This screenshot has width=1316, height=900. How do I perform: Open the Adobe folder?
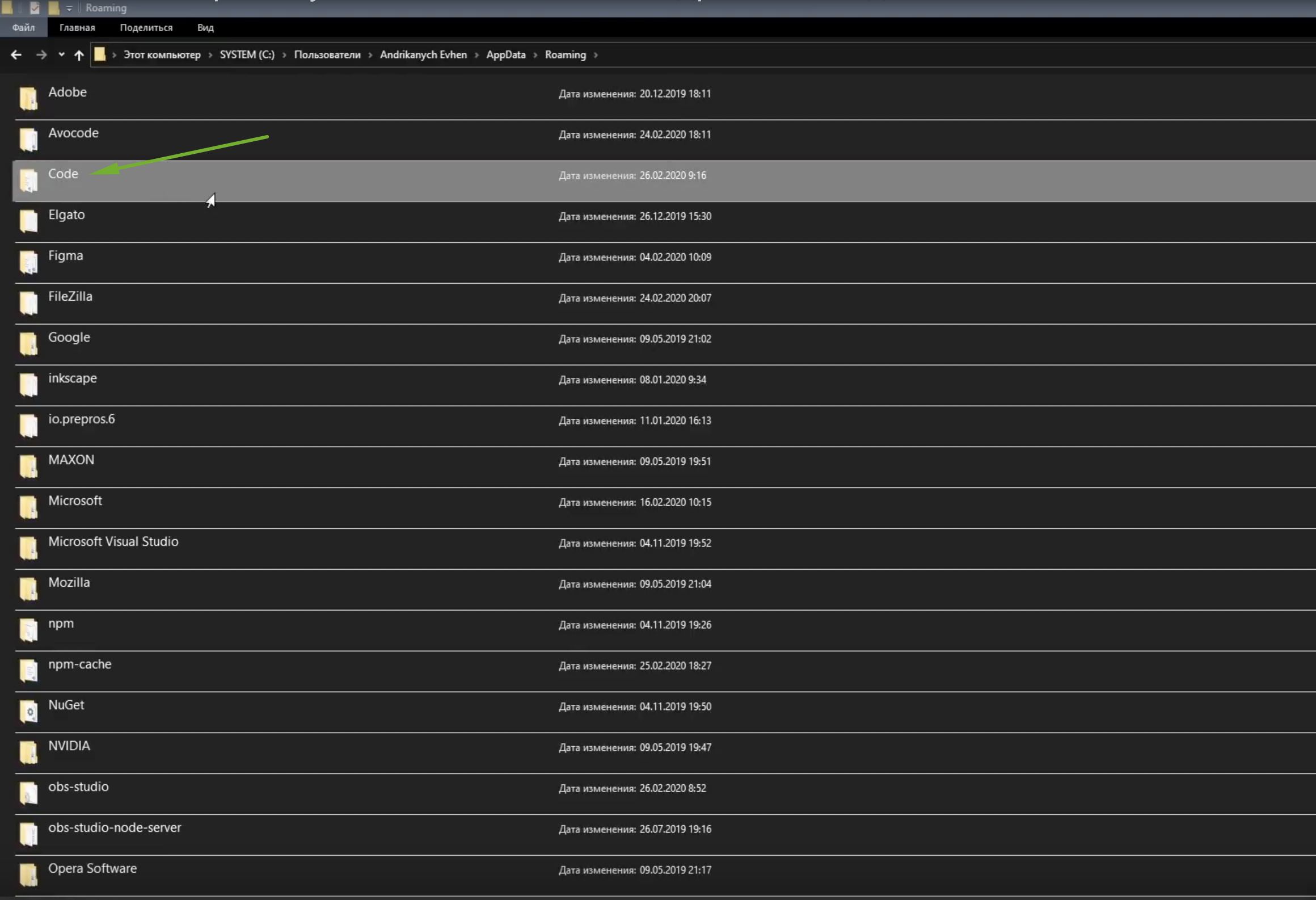[67, 91]
